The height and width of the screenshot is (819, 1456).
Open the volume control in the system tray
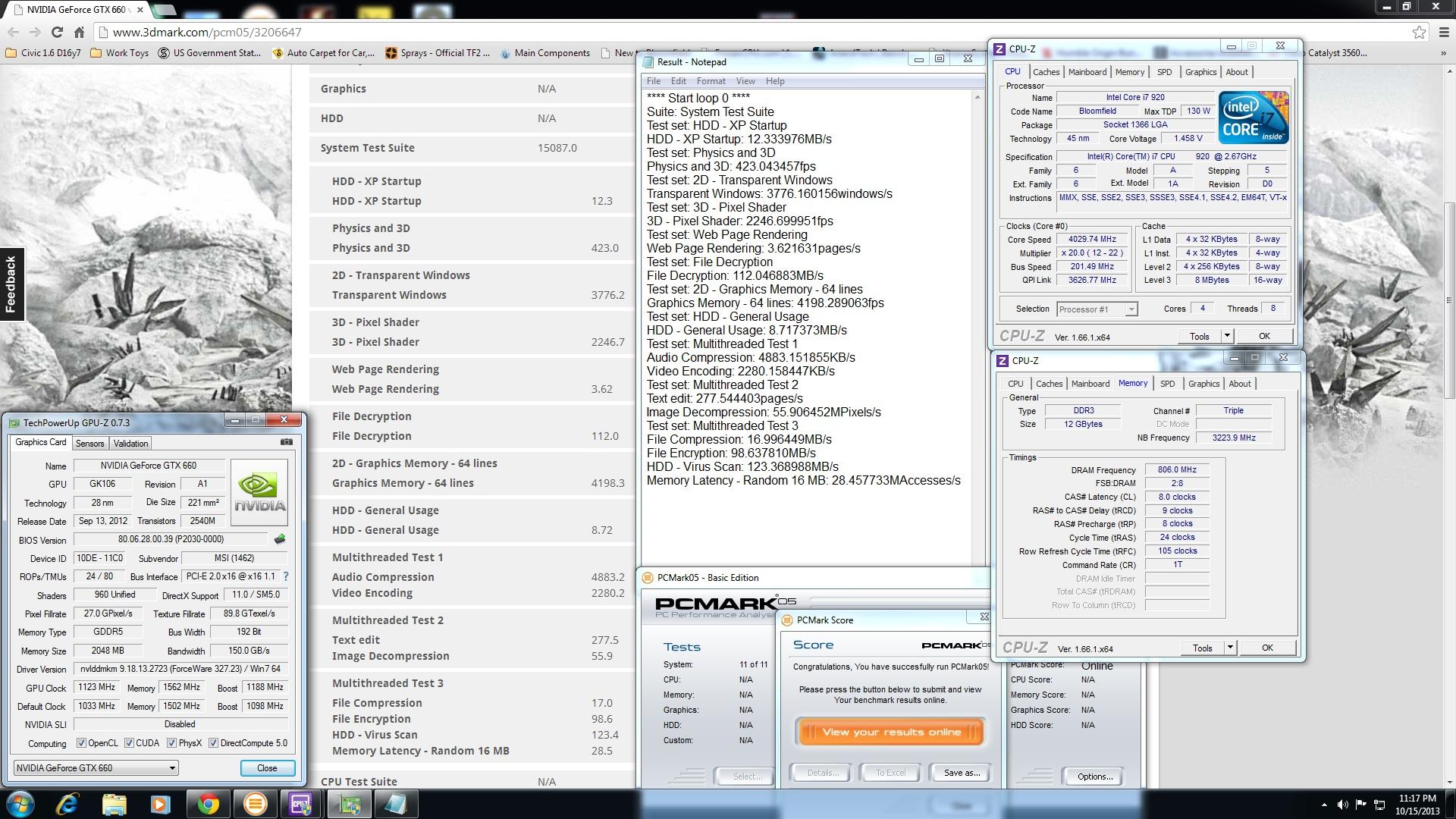(1342, 805)
